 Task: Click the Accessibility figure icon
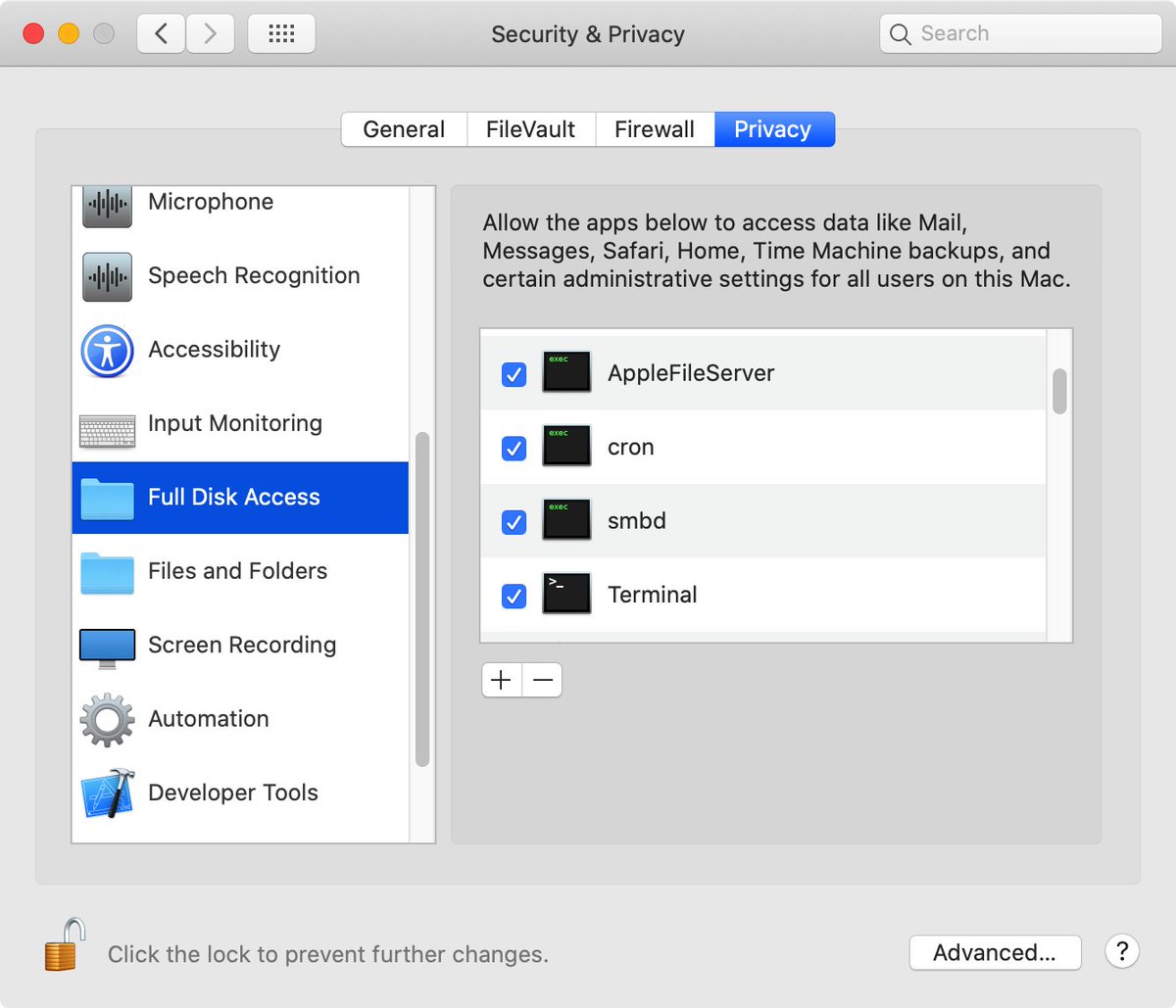tap(107, 351)
